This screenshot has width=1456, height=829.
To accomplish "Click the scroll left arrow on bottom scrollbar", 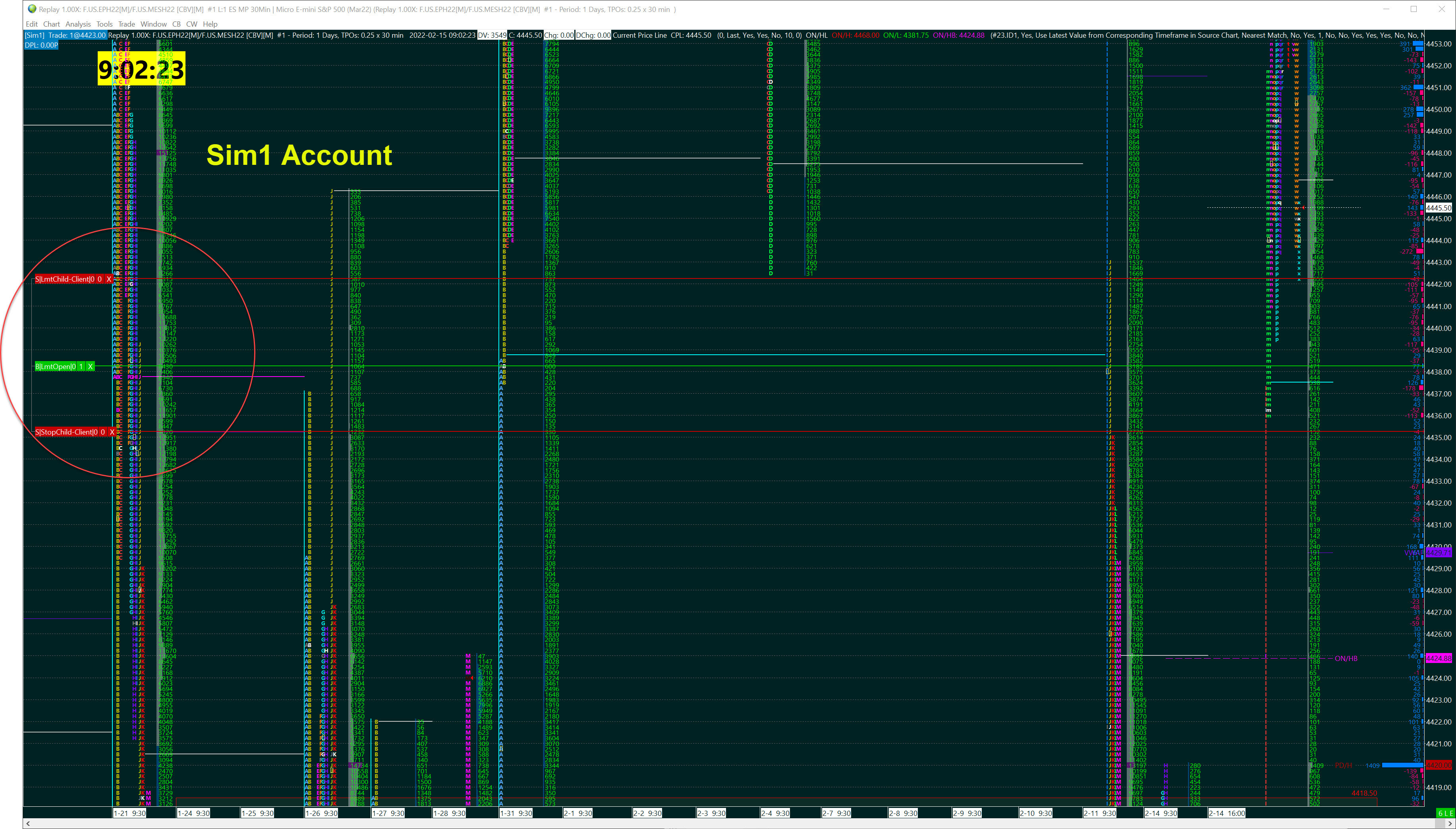I will click(x=28, y=823).
